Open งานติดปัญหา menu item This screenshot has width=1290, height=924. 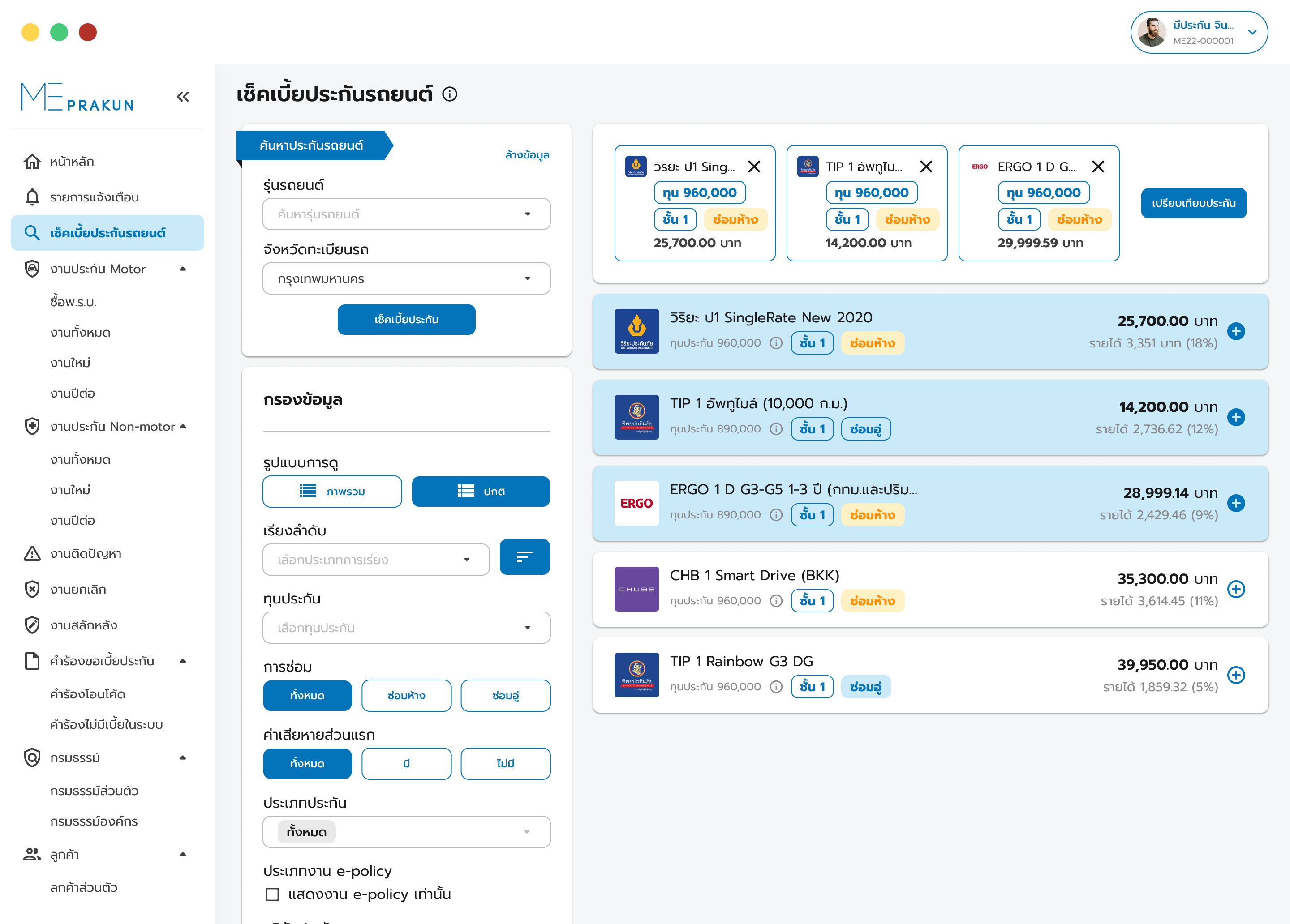point(85,554)
